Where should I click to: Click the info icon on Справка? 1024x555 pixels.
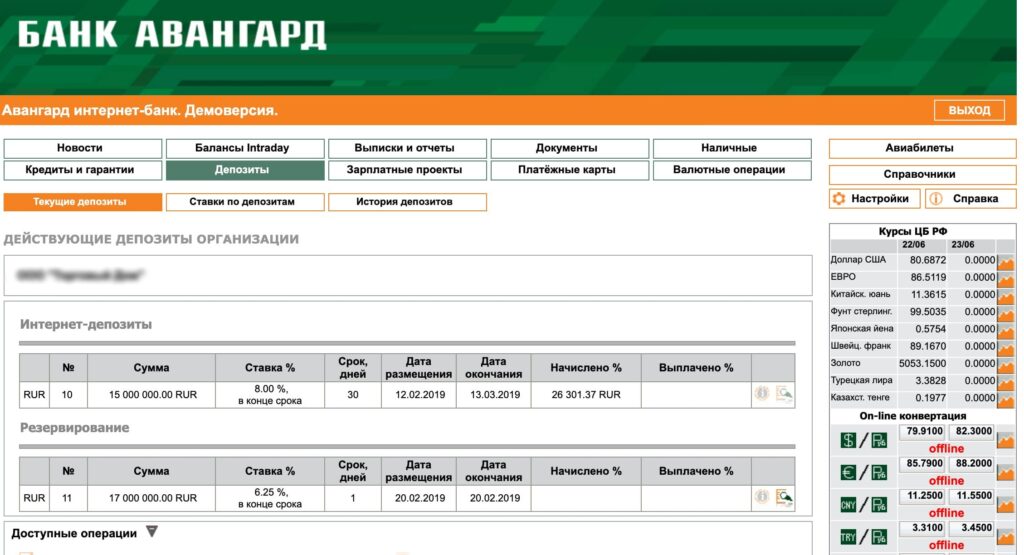pyautogui.click(x=936, y=198)
